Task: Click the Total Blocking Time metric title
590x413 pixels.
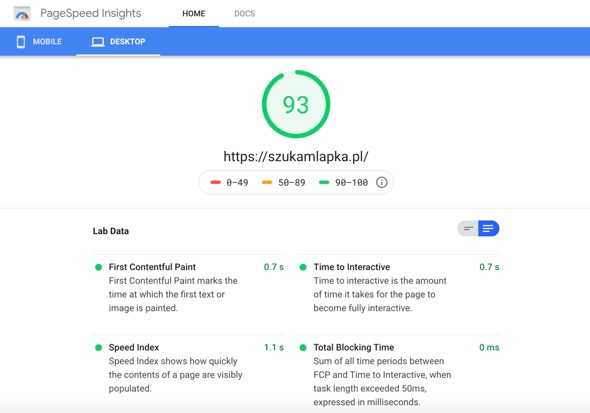Action: pos(354,347)
